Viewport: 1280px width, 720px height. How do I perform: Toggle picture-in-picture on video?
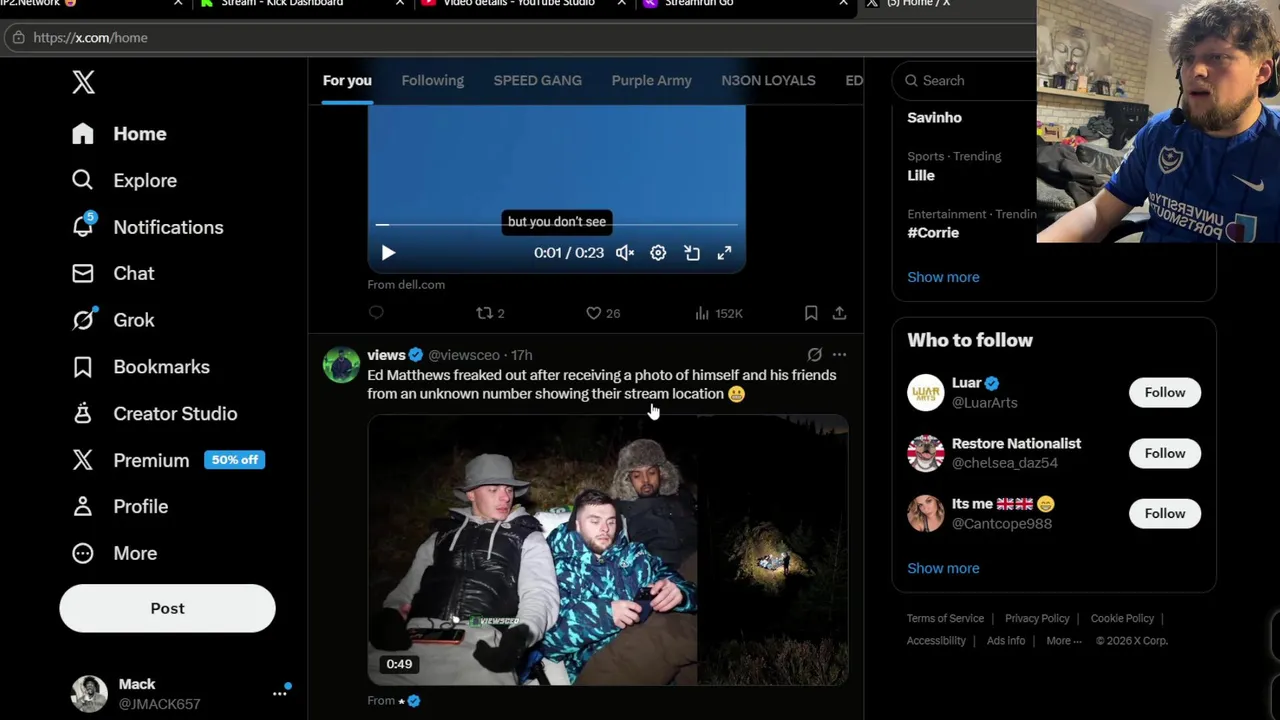[692, 253]
